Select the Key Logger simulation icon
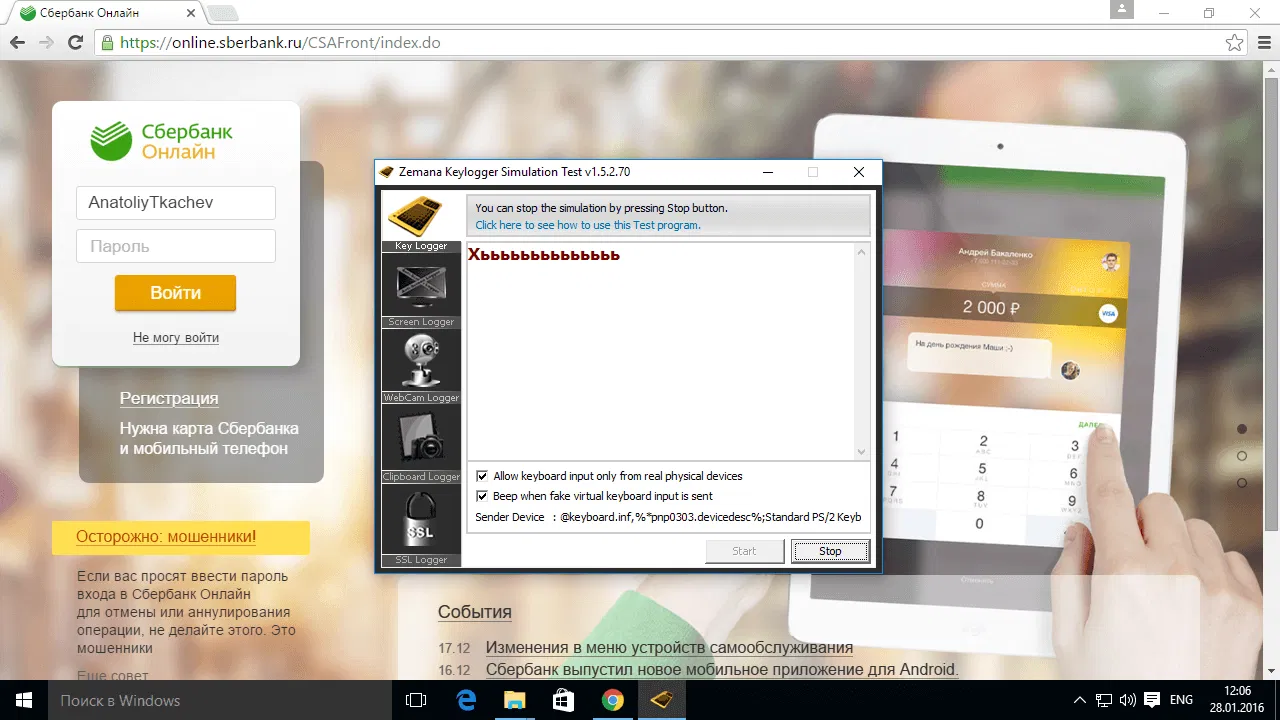Viewport: 1280px width, 720px height. coord(421,221)
